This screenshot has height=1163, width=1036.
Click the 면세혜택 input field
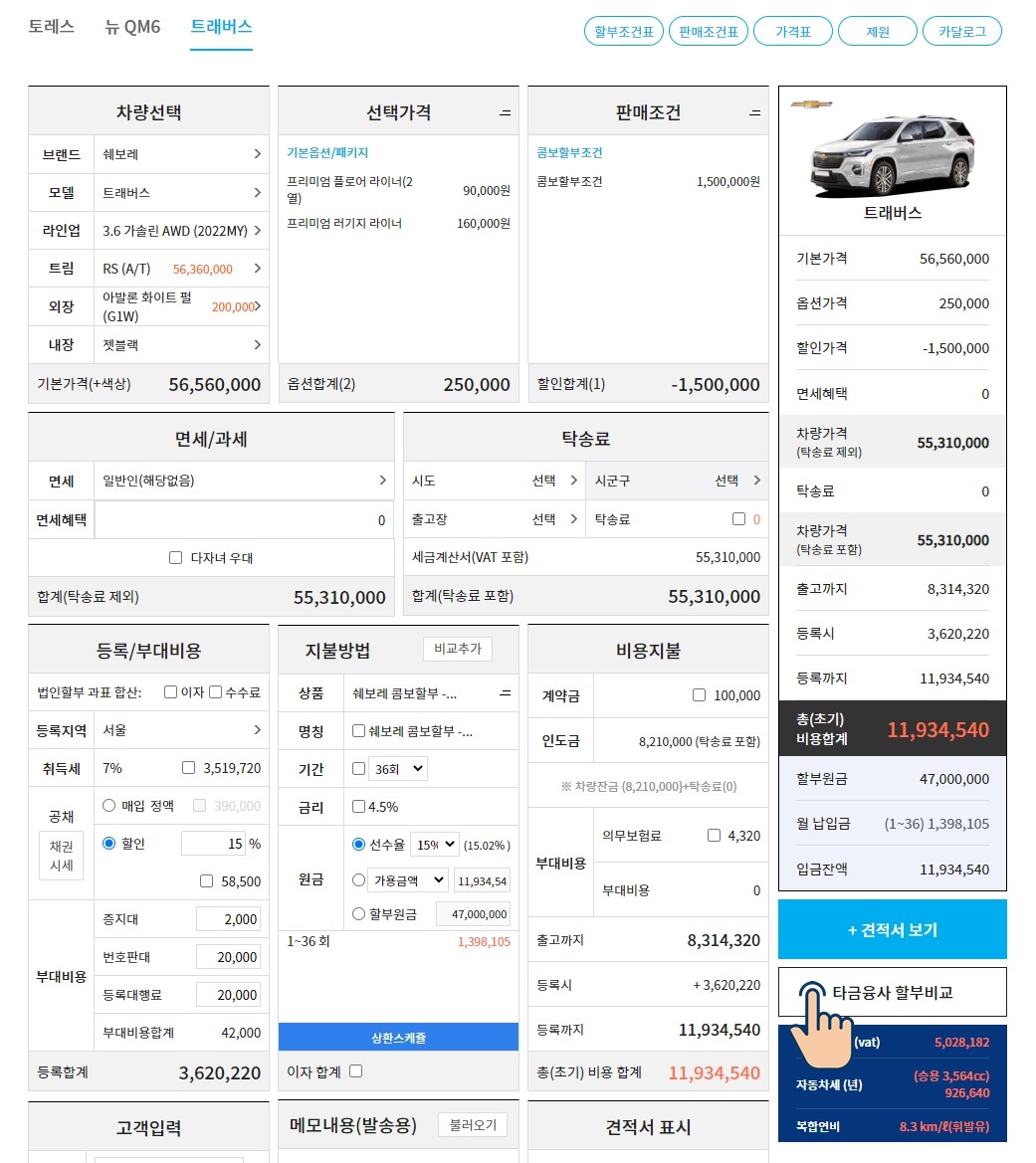click(x=244, y=520)
